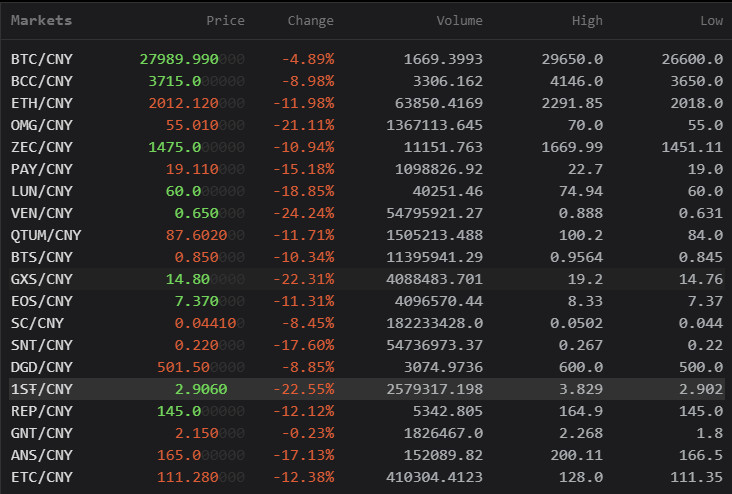Click the High column header

coord(587,20)
